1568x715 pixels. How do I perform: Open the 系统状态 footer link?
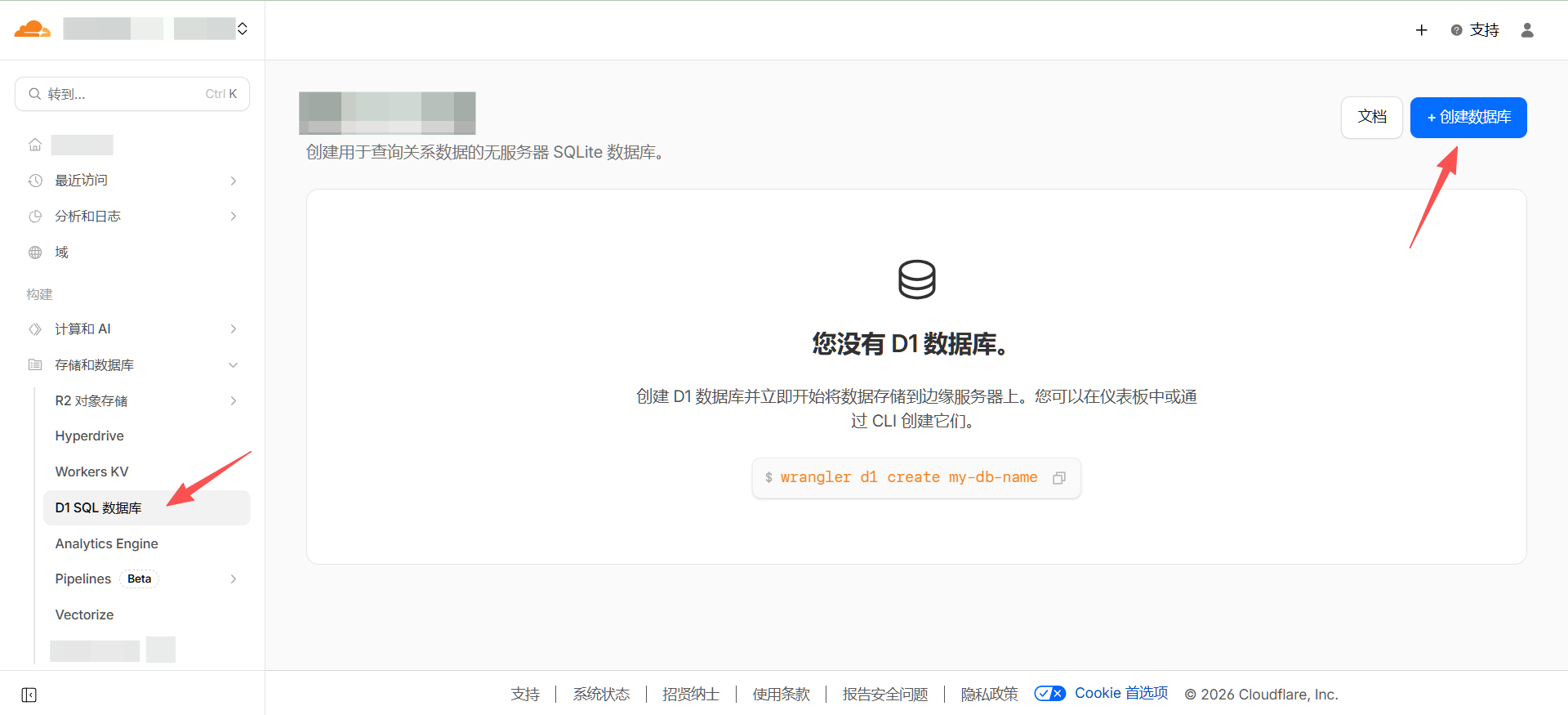point(601,695)
